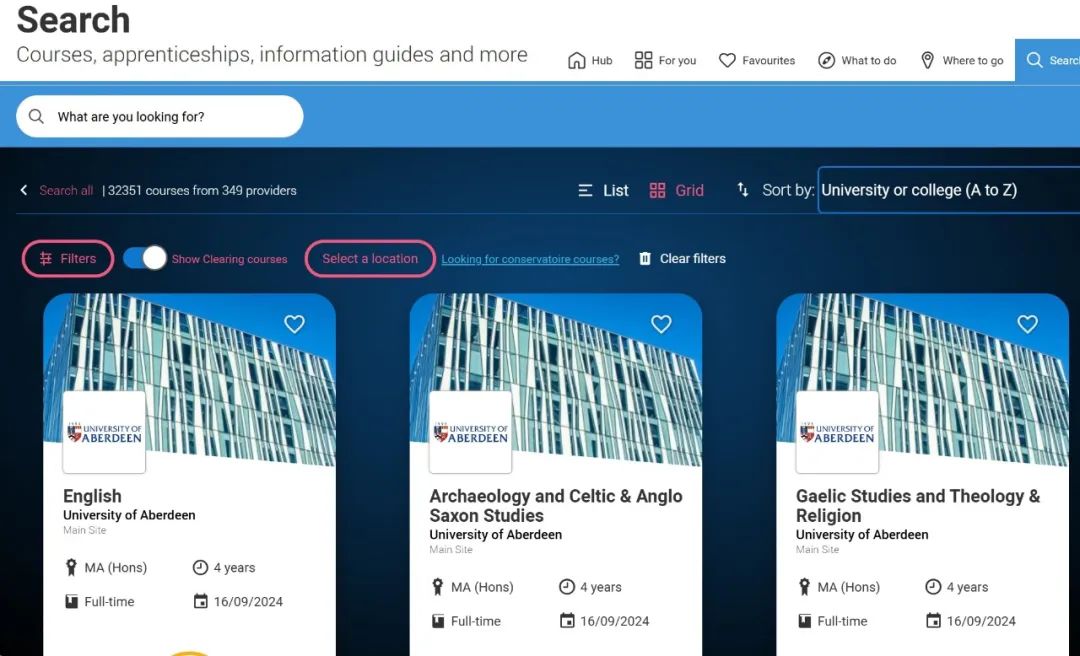Click the Courses, apprenticeships, information guides subtitle
The image size is (1080, 656).
click(x=272, y=54)
